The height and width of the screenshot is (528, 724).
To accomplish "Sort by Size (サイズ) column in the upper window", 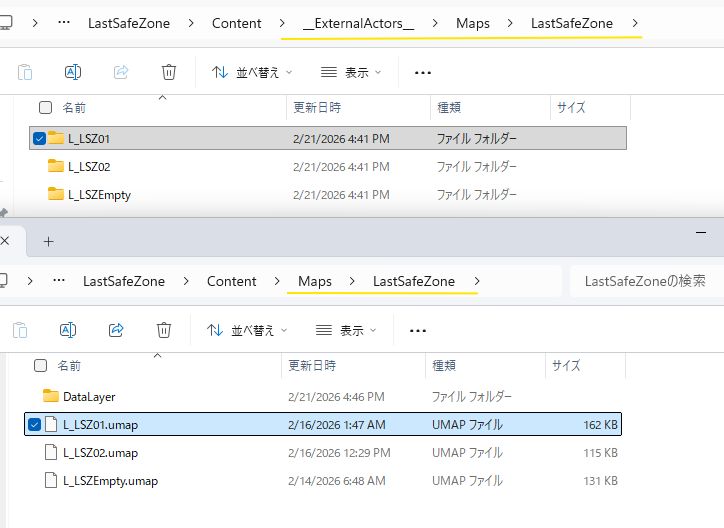I will click(571, 108).
